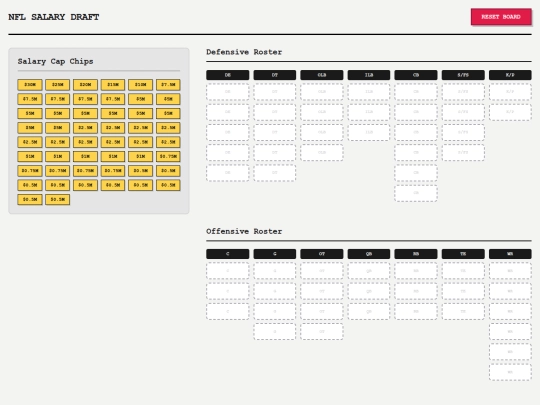Click the OT column header in Offensive Roster

pos(322,254)
